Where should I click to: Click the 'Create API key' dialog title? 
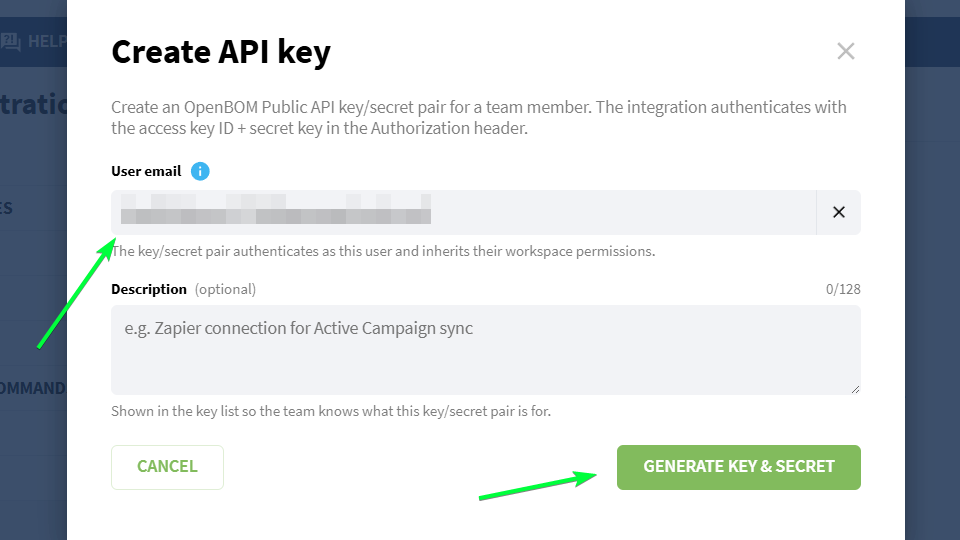pyautogui.click(x=221, y=51)
